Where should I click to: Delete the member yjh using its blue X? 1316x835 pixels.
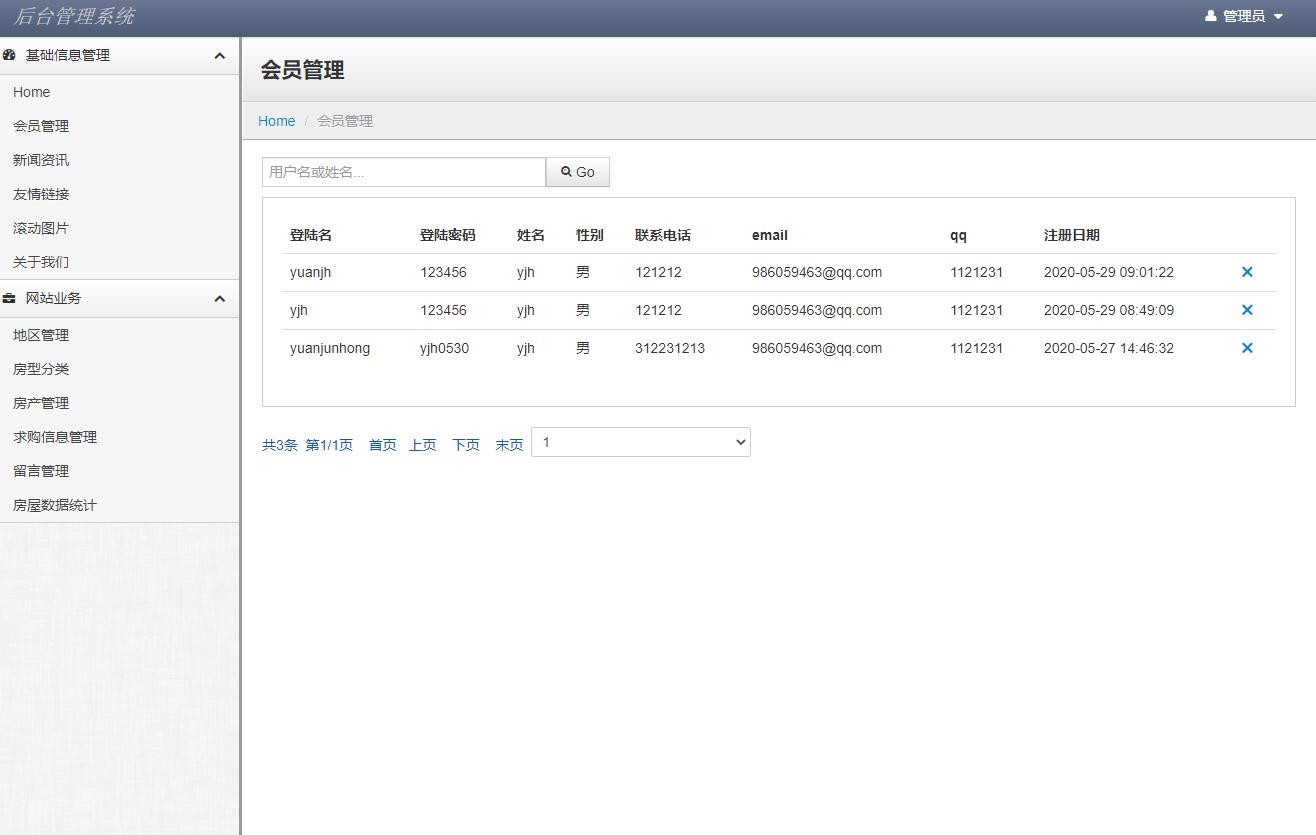tap(1247, 310)
